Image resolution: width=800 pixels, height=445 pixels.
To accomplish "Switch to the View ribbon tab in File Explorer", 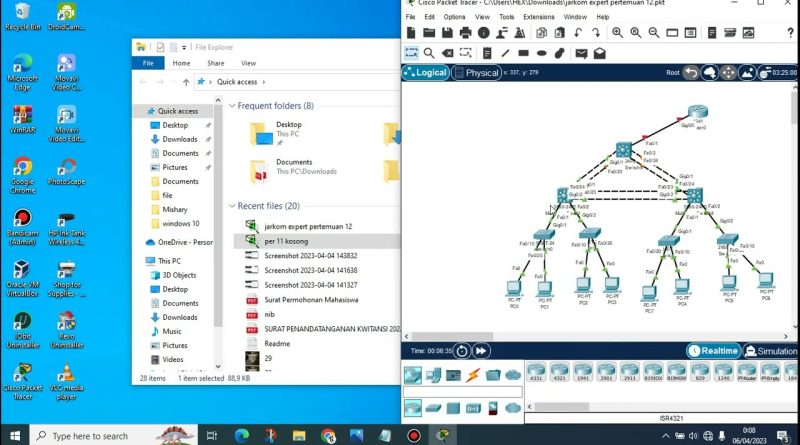I will click(x=248, y=63).
